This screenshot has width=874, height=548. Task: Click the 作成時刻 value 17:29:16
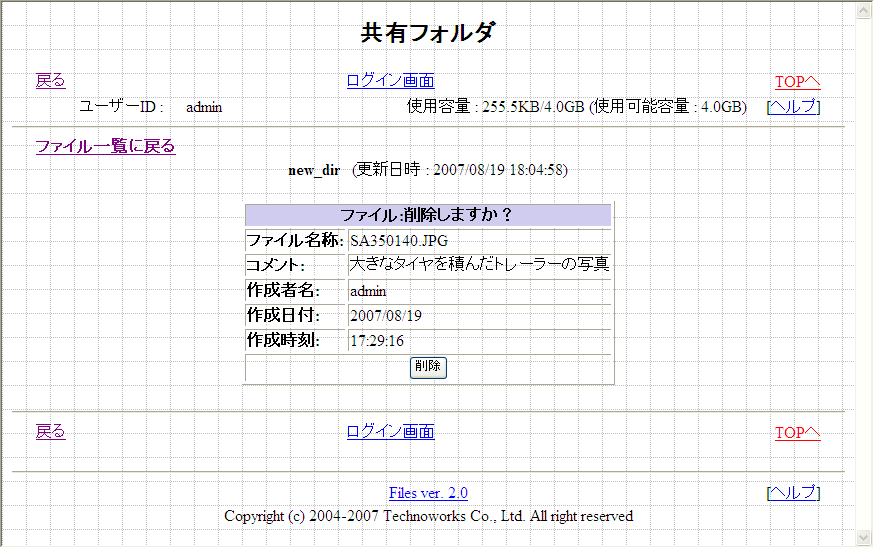click(x=377, y=341)
